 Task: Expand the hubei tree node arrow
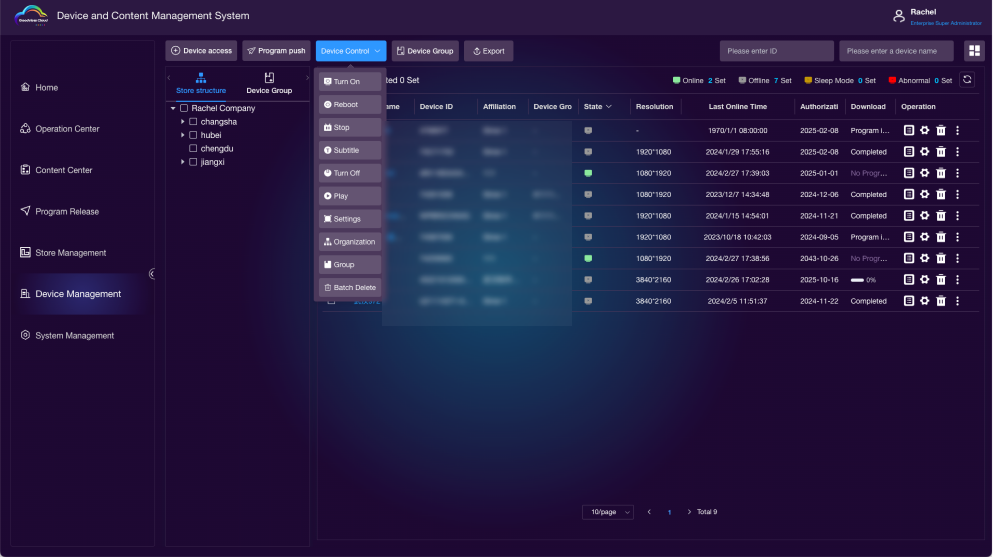tap(183, 135)
